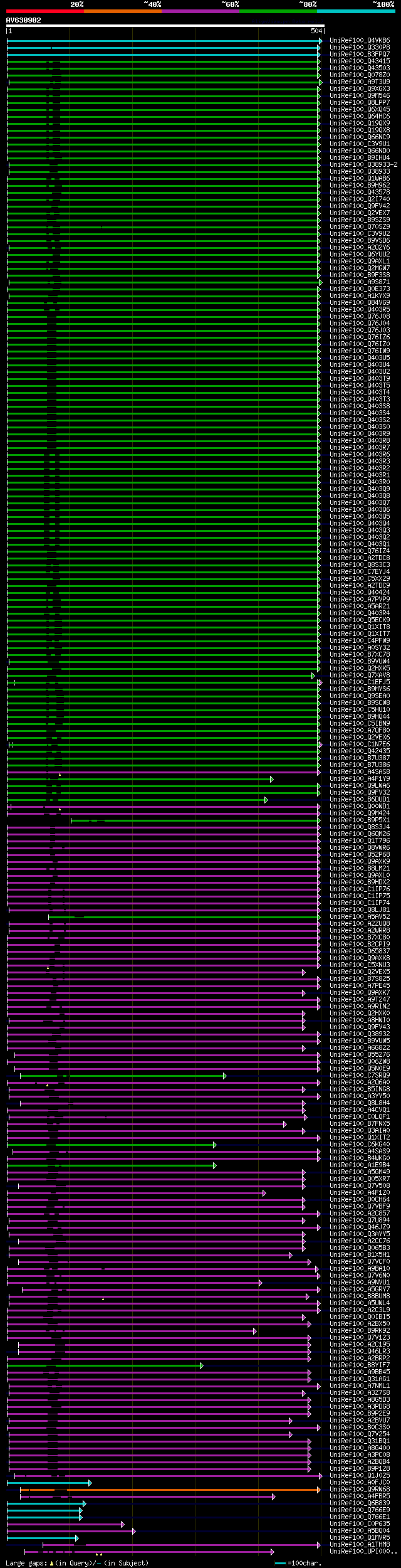
Task: Click the purple arrowhead for A5BQ04
Action: point(133,1531)
